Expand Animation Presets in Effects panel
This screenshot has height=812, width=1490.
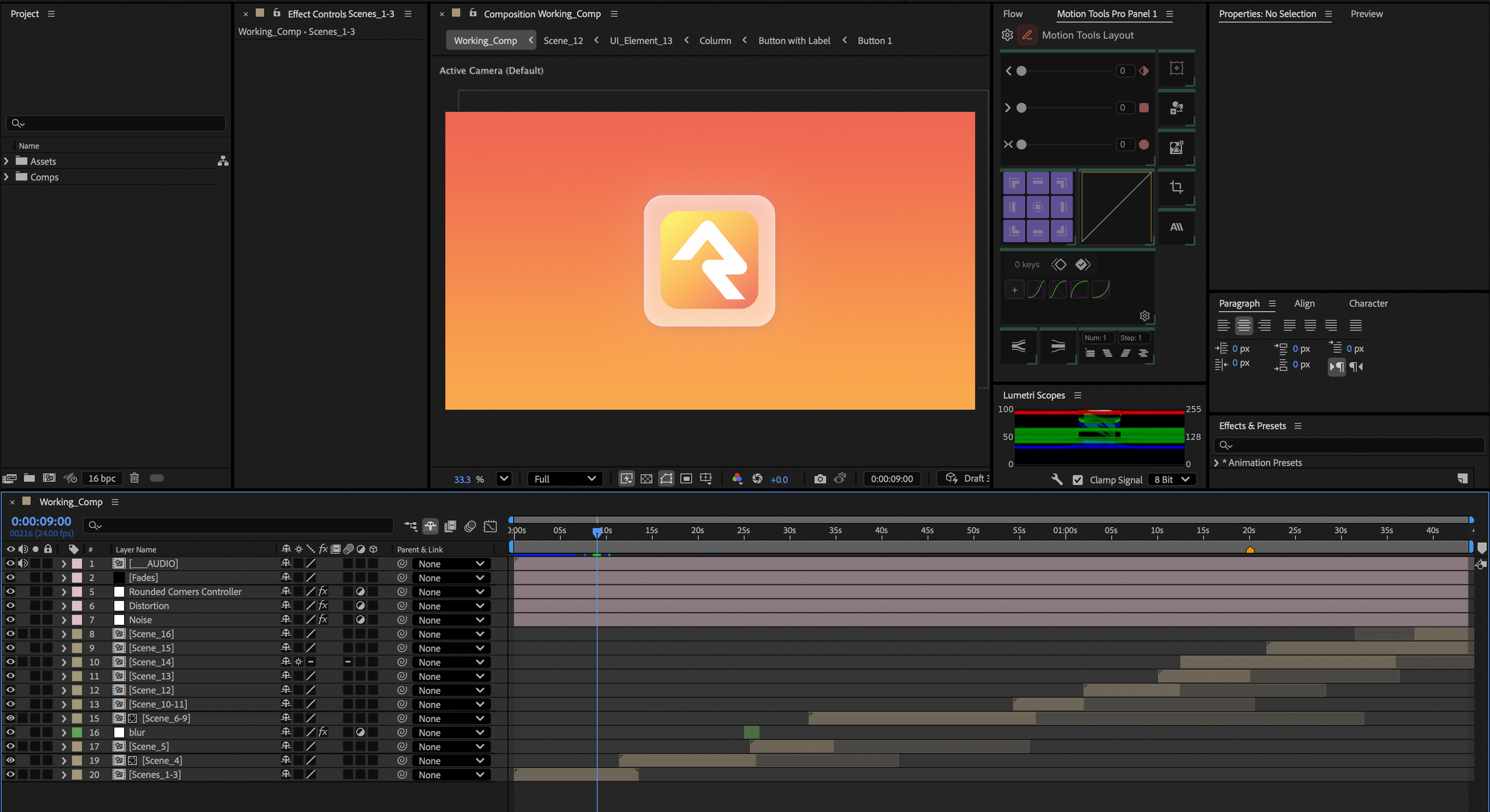click(1216, 463)
